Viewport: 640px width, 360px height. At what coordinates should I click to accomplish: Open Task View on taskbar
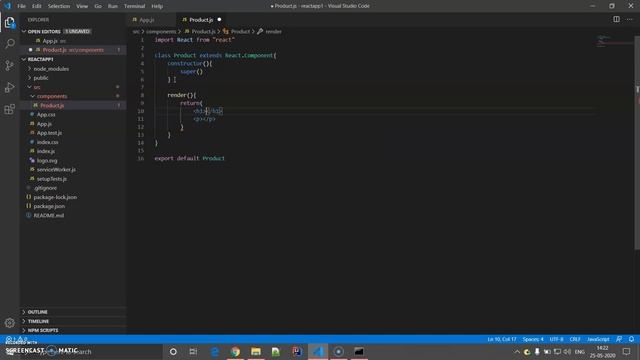pyautogui.click(x=193, y=351)
